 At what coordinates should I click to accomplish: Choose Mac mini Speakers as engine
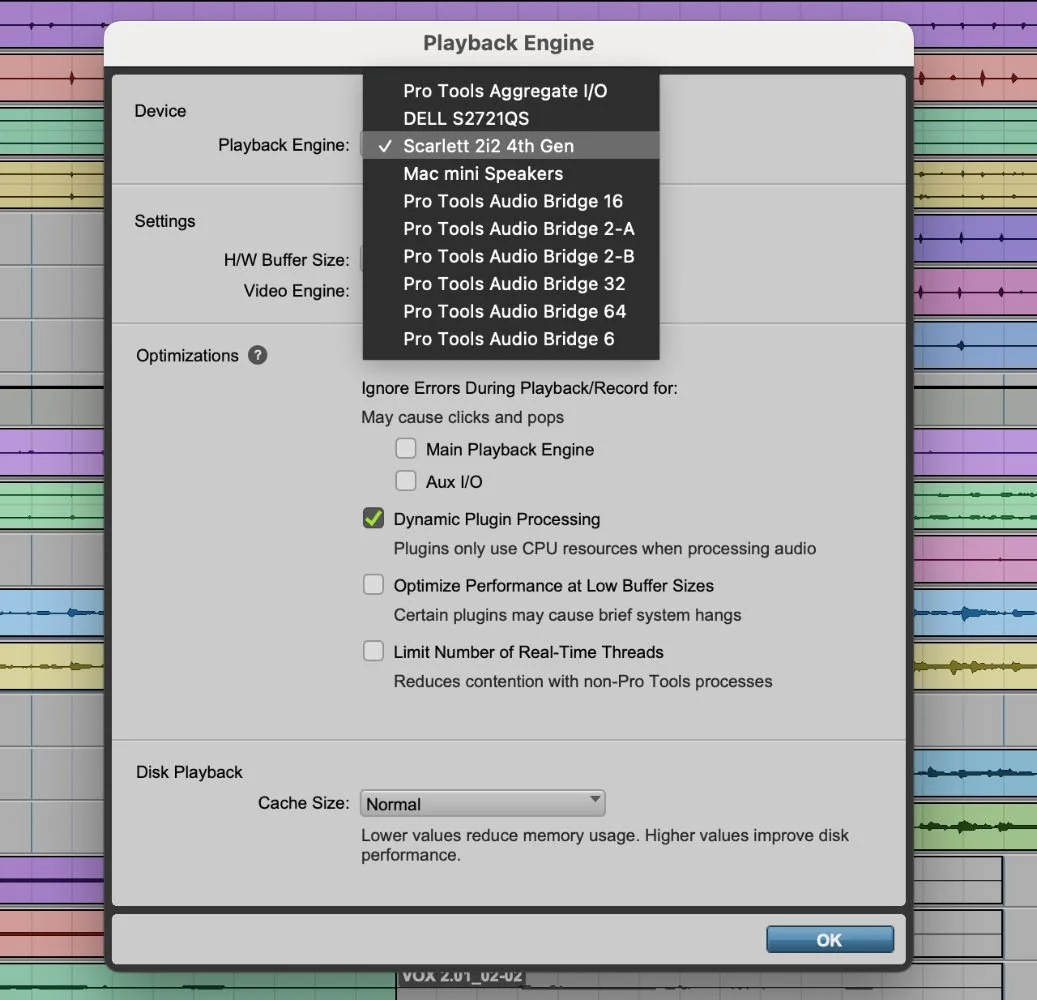[511, 173]
